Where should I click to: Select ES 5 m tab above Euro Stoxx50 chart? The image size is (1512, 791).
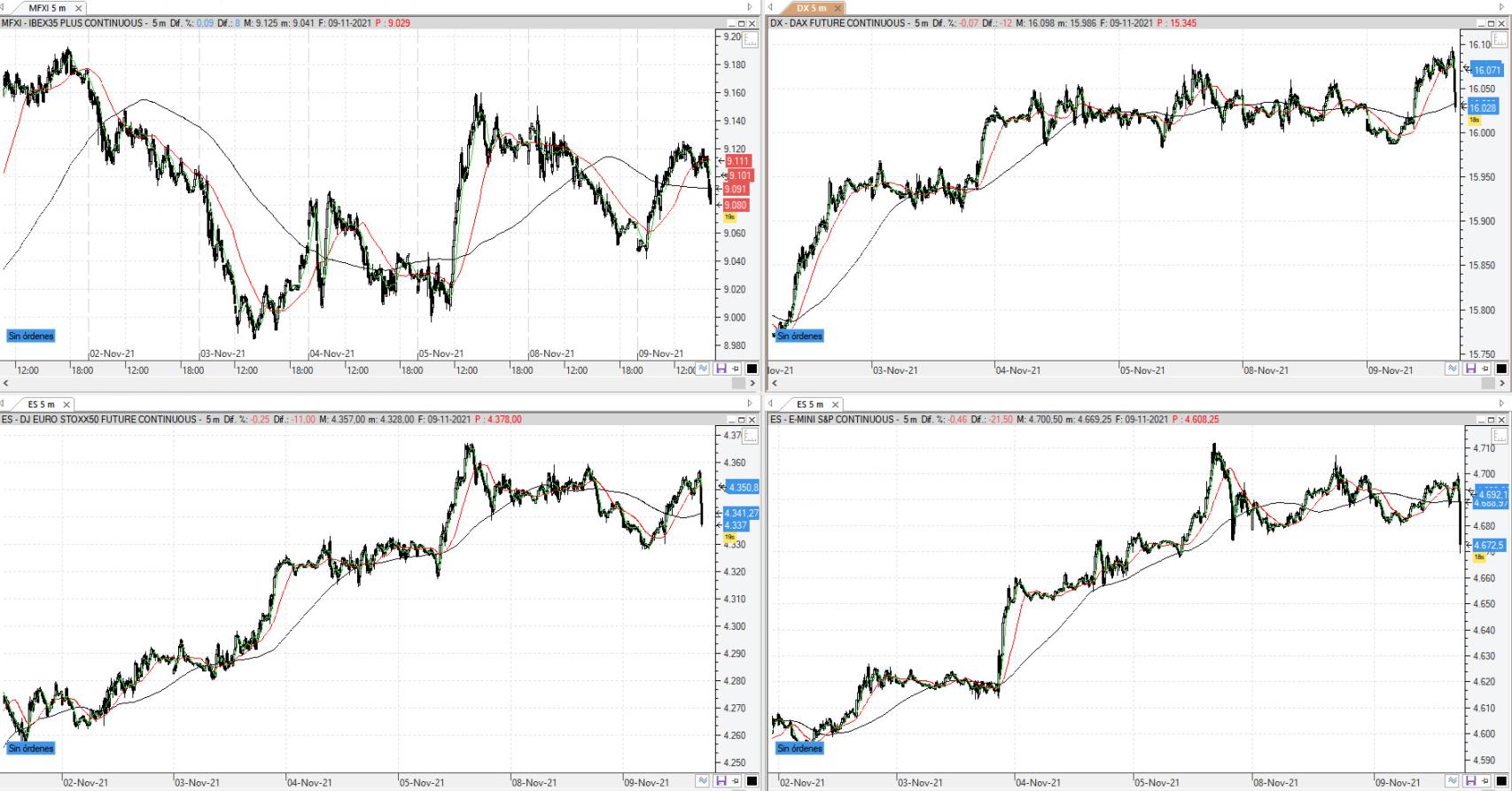[x=41, y=404]
